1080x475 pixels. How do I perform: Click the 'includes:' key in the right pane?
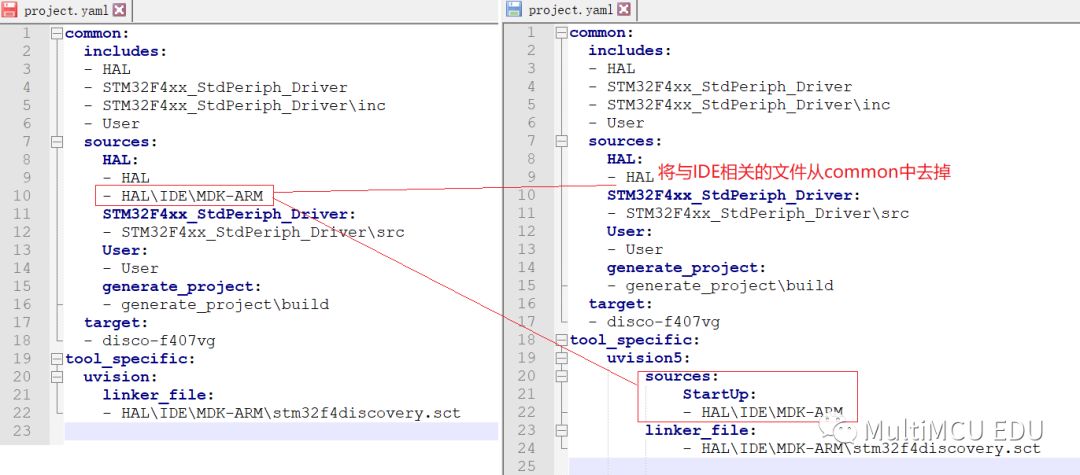coord(630,50)
